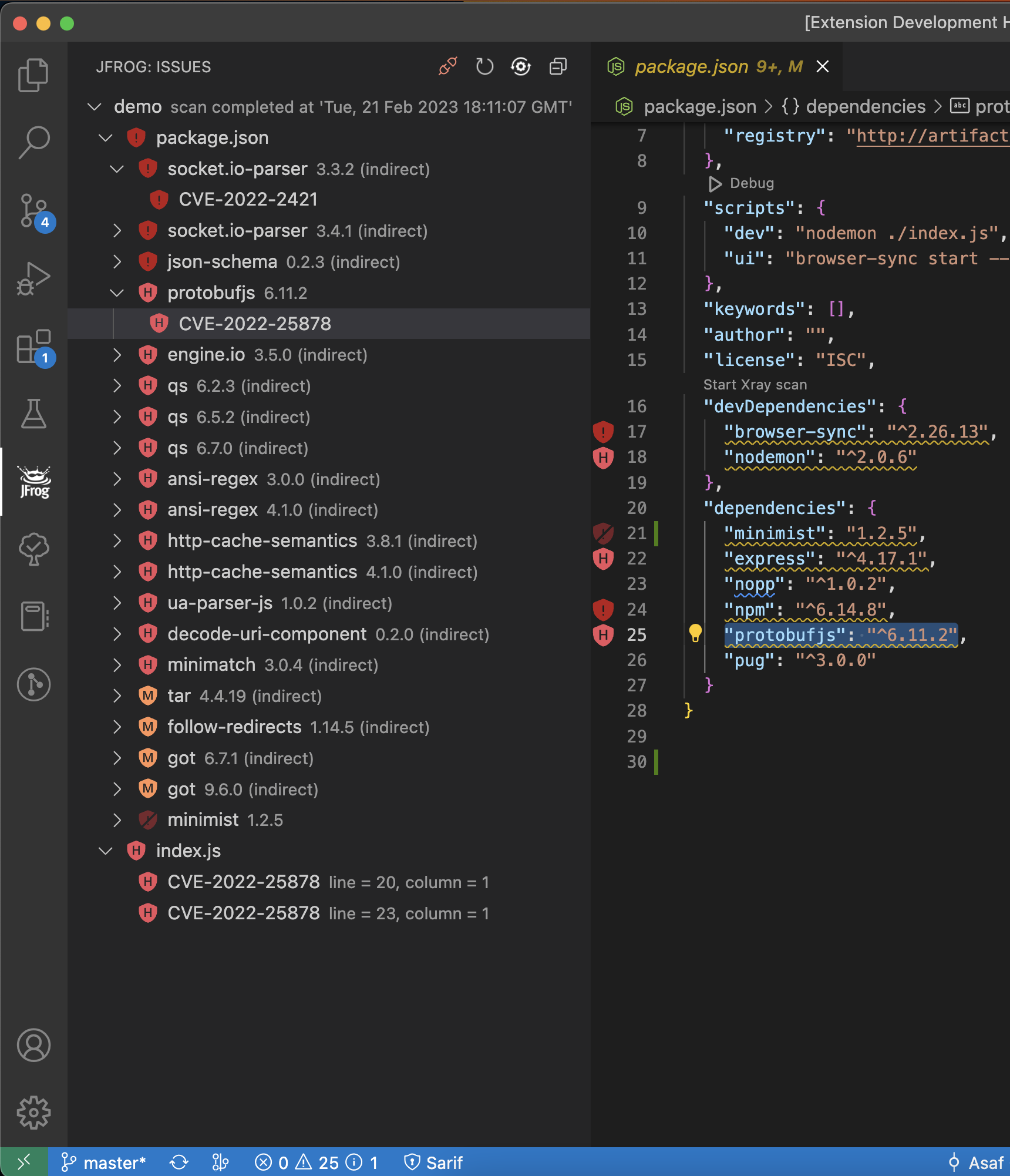Image resolution: width=1010 pixels, height=1176 pixels.
Task: Expand engine.io 3.5.0 node
Action: [117, 355]
